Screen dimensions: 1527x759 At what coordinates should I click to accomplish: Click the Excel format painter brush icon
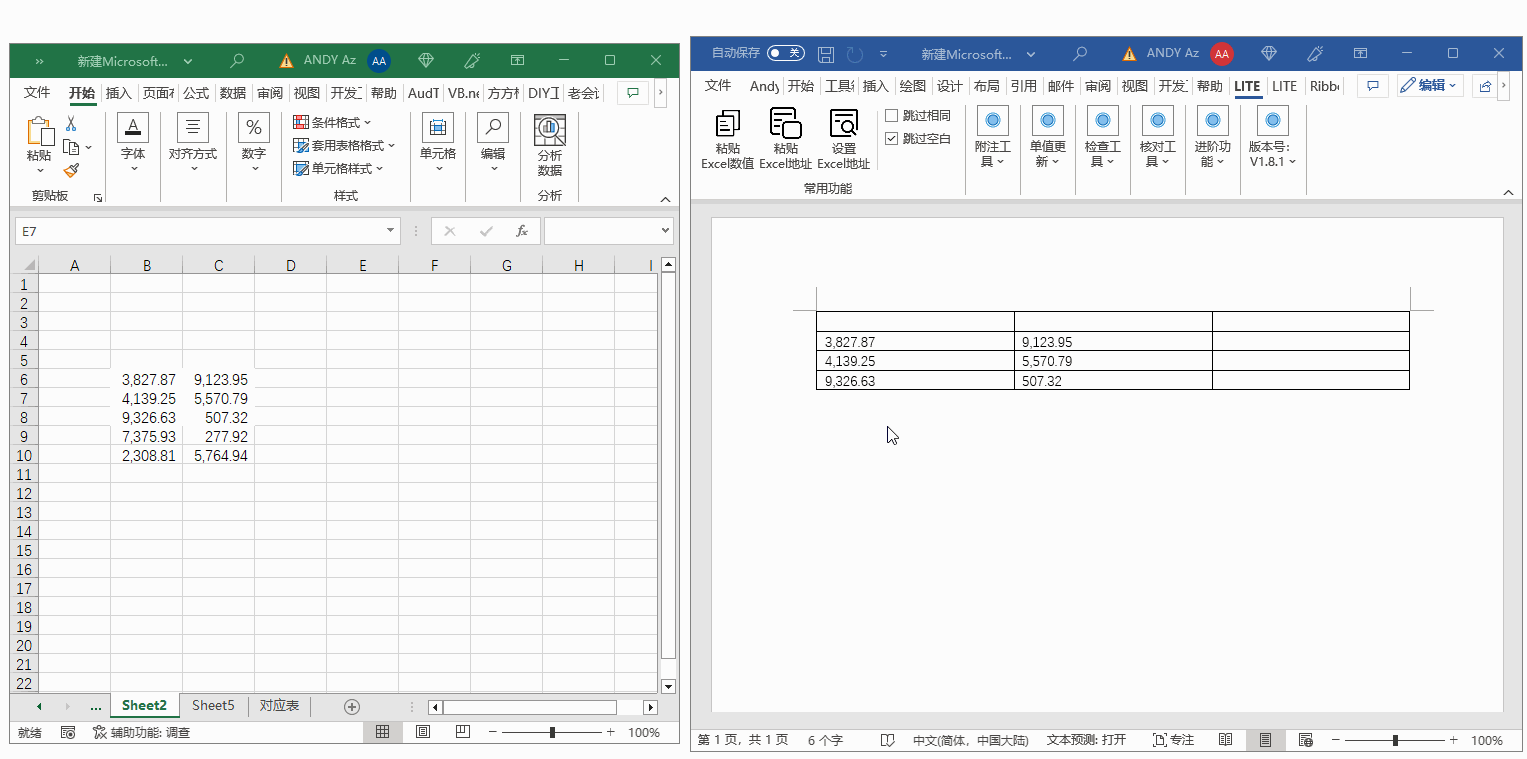71,171
